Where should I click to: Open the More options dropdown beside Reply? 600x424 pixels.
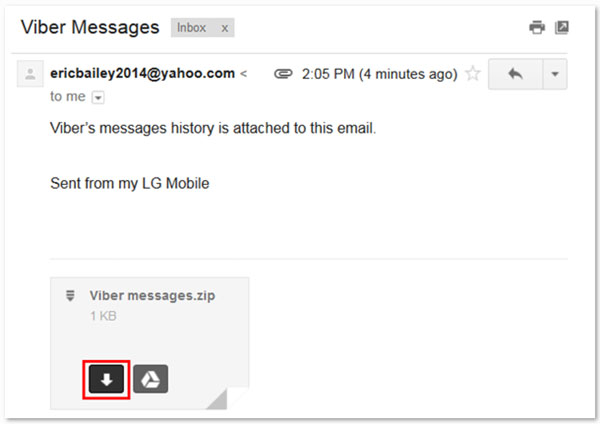[x=555, y=75]
